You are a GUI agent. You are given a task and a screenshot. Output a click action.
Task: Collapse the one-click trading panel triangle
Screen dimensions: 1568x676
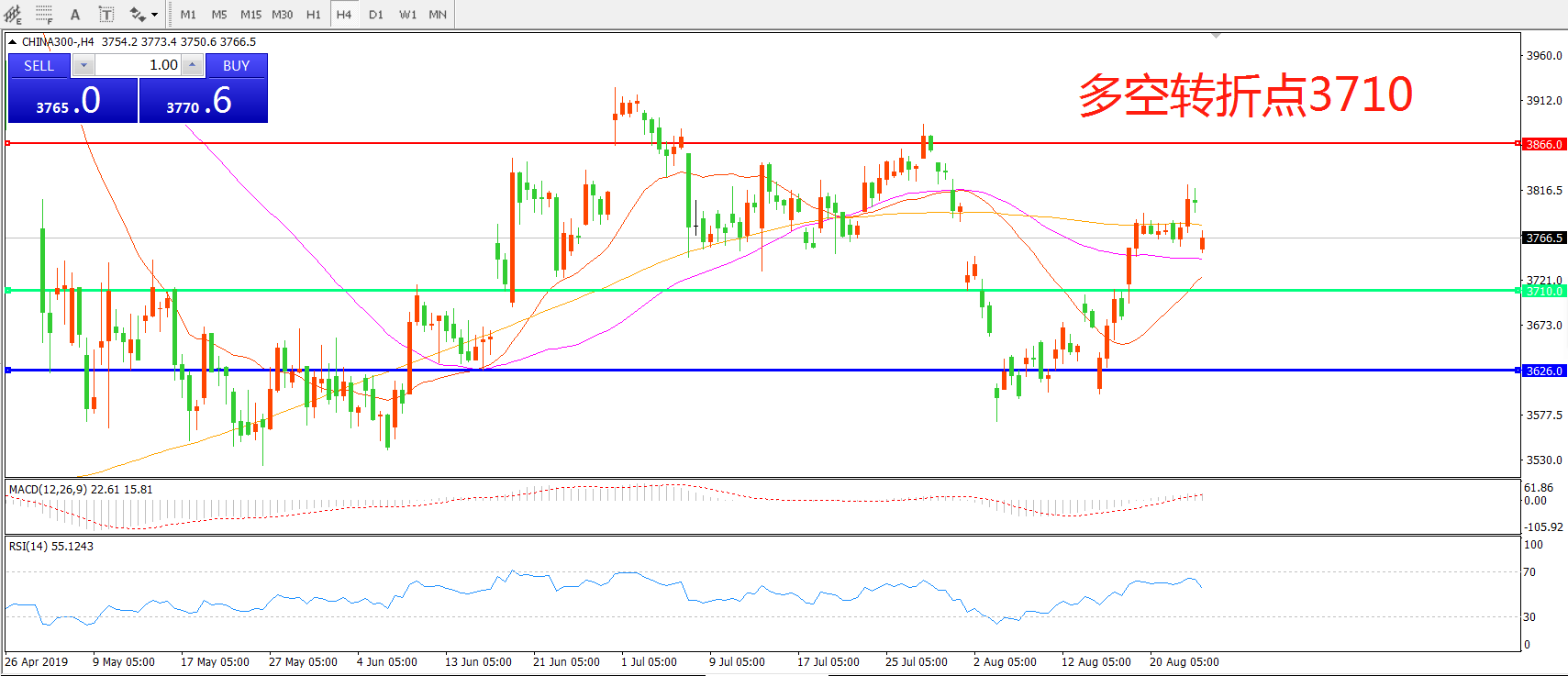[x=13, y=42]
